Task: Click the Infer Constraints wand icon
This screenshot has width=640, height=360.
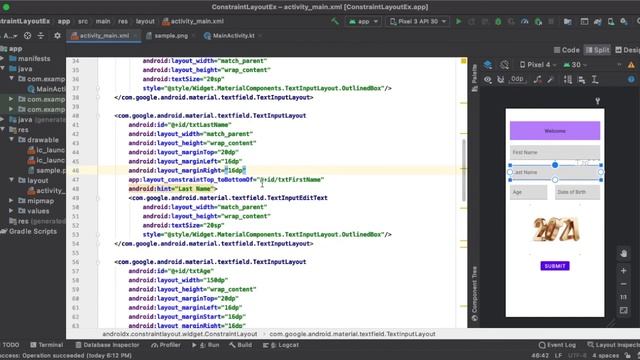Action: click(550, 80)
